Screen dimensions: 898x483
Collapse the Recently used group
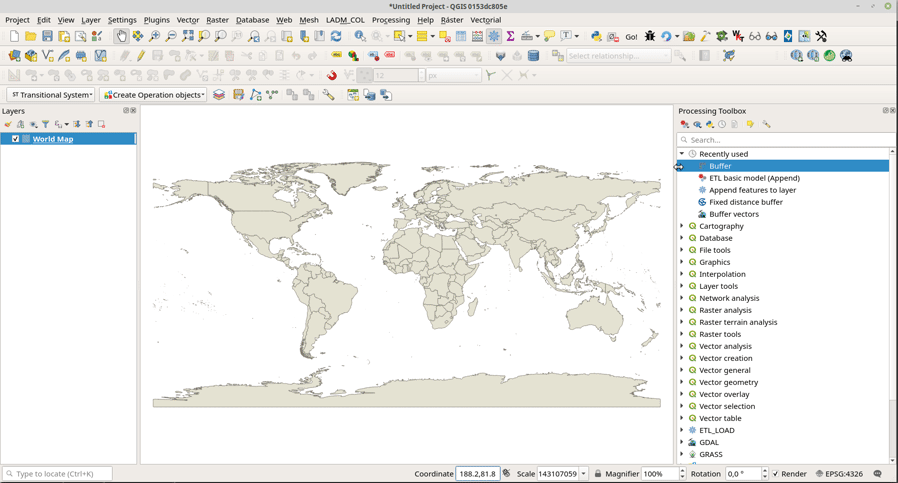(x=682, y=154)
